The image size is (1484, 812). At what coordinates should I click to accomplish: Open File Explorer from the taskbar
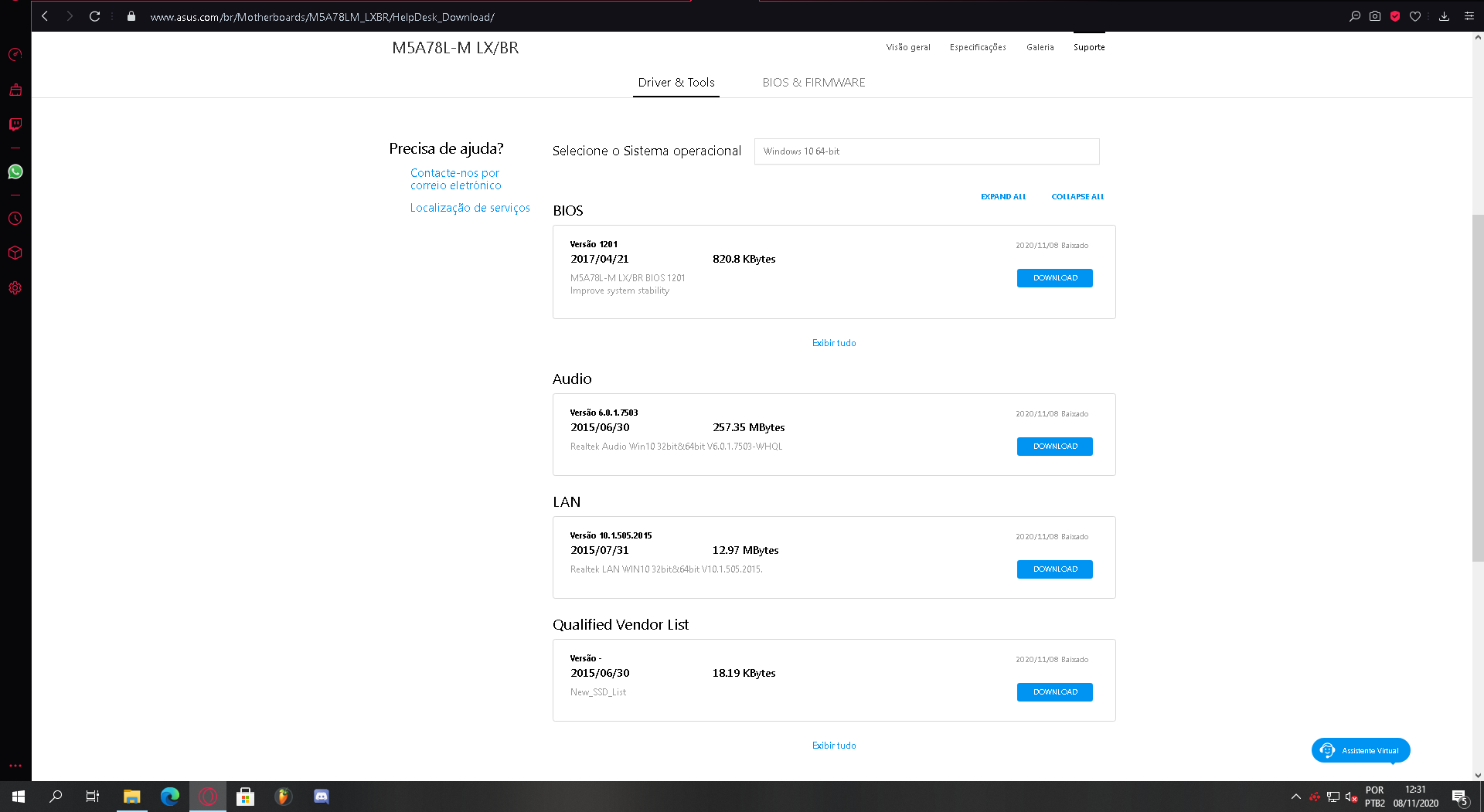pos(132,797)
